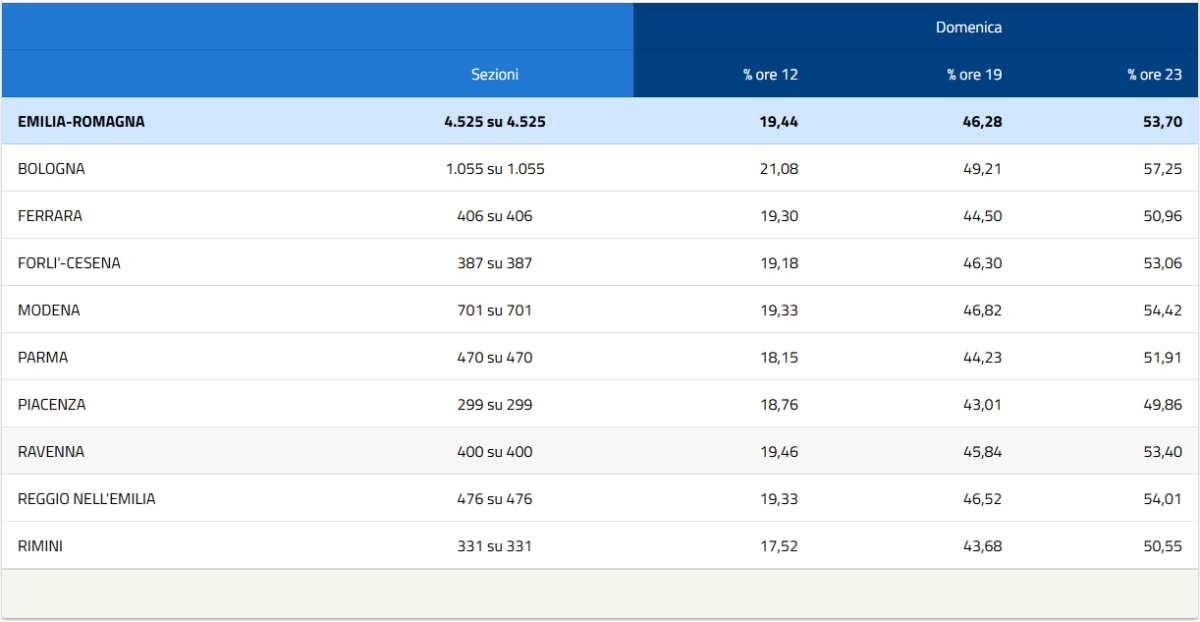1200x622 pixels.
Task: Click the RIMINI province name
Action: tap(40, 546)
